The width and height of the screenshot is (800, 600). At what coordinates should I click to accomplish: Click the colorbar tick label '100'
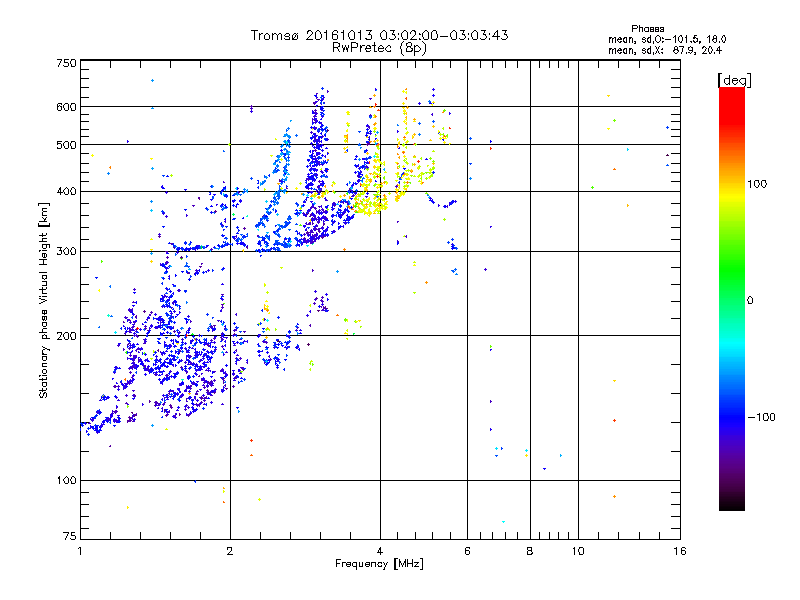pyautogui.click(x=757, y=184)
